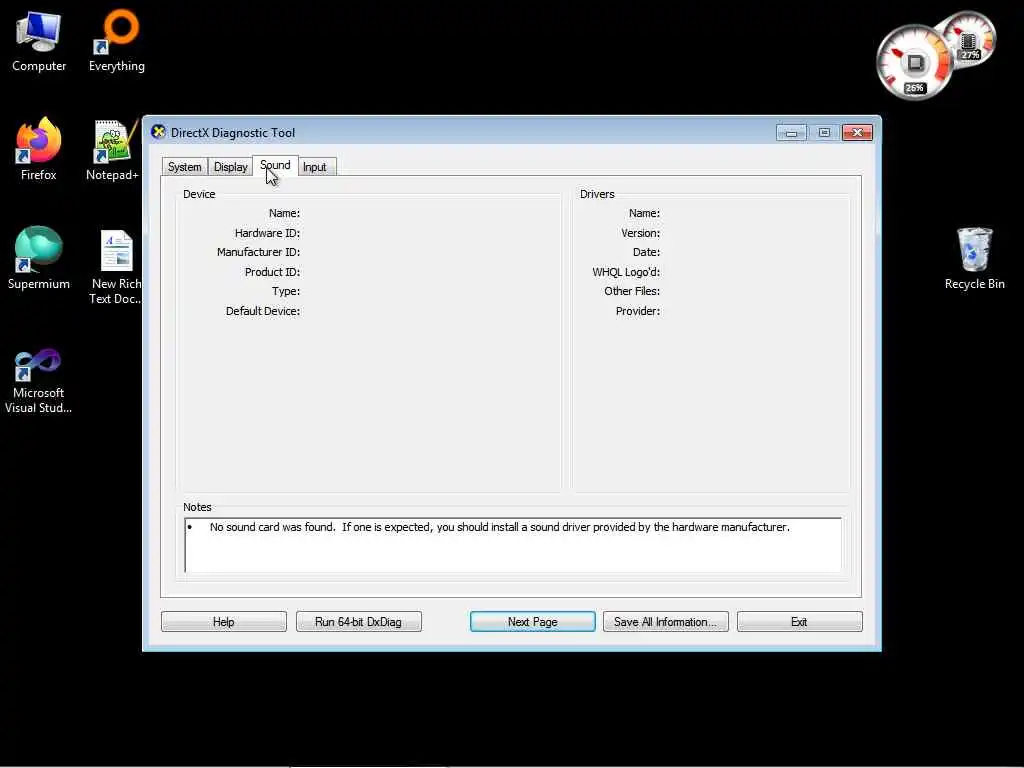Close the DirectX Diagnostic Tool window

click(857, 133)
